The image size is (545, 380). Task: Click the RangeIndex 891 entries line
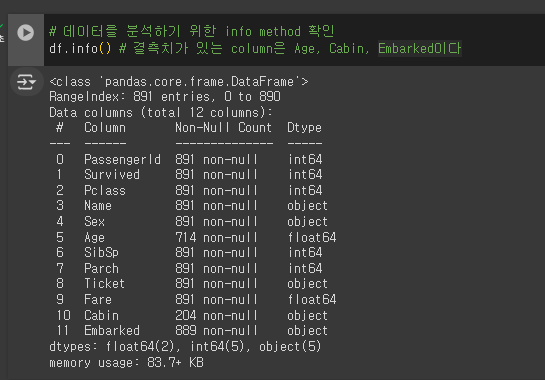(x=165, y=97)
